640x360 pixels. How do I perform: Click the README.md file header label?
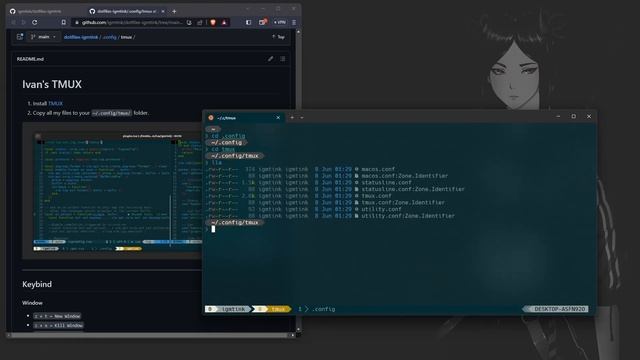click(x=30, y=59)
